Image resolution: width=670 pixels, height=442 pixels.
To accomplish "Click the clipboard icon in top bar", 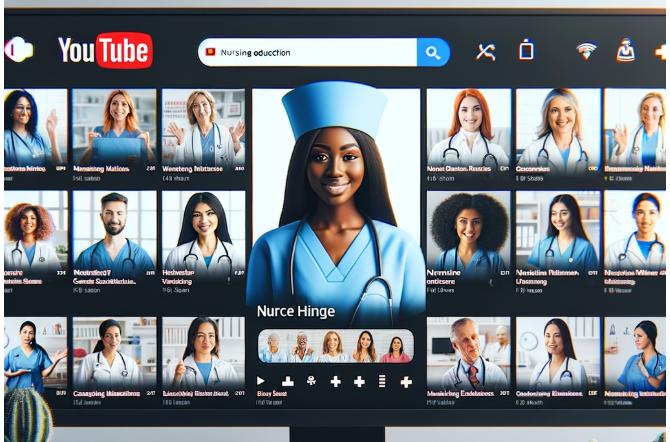I will click(x=527, y=50).
